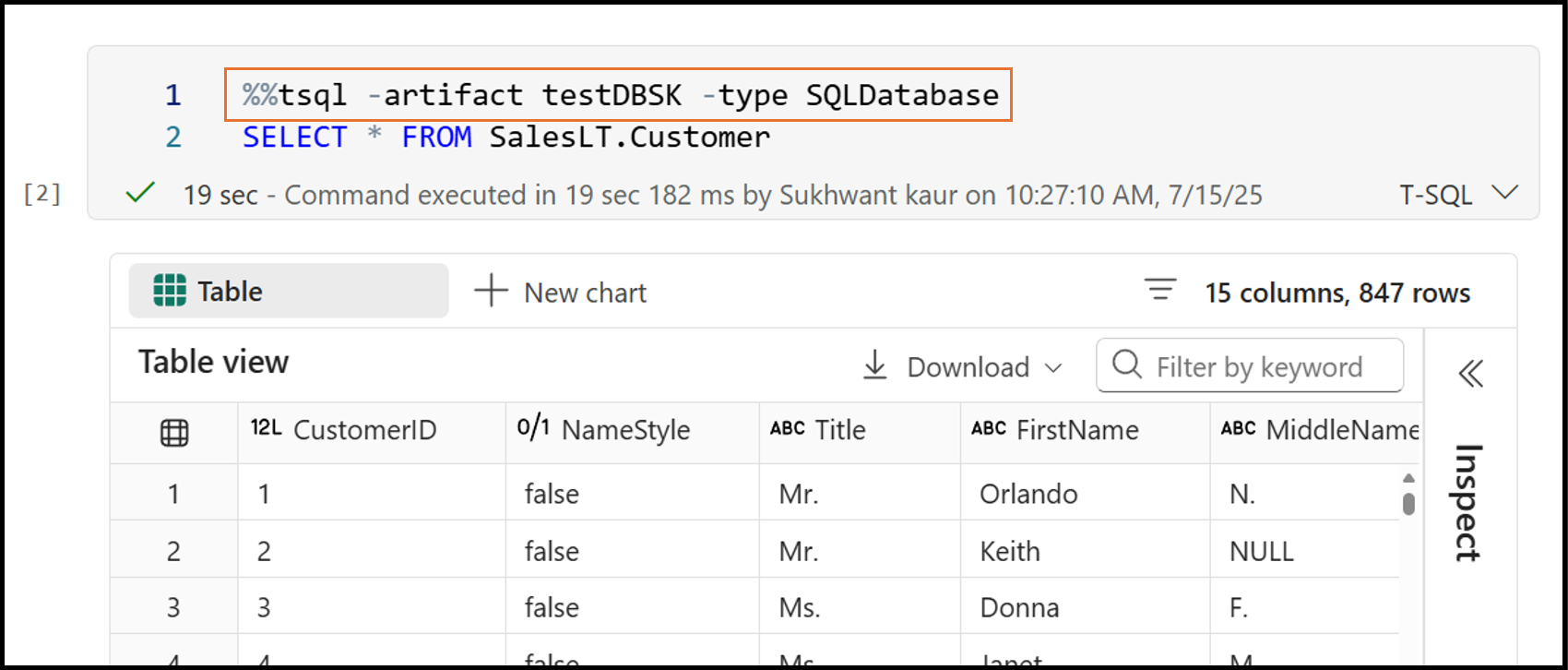Click the magnifier icon in keyword filter
This screenshot has width=1568, height=670.
click(1126, 365)
